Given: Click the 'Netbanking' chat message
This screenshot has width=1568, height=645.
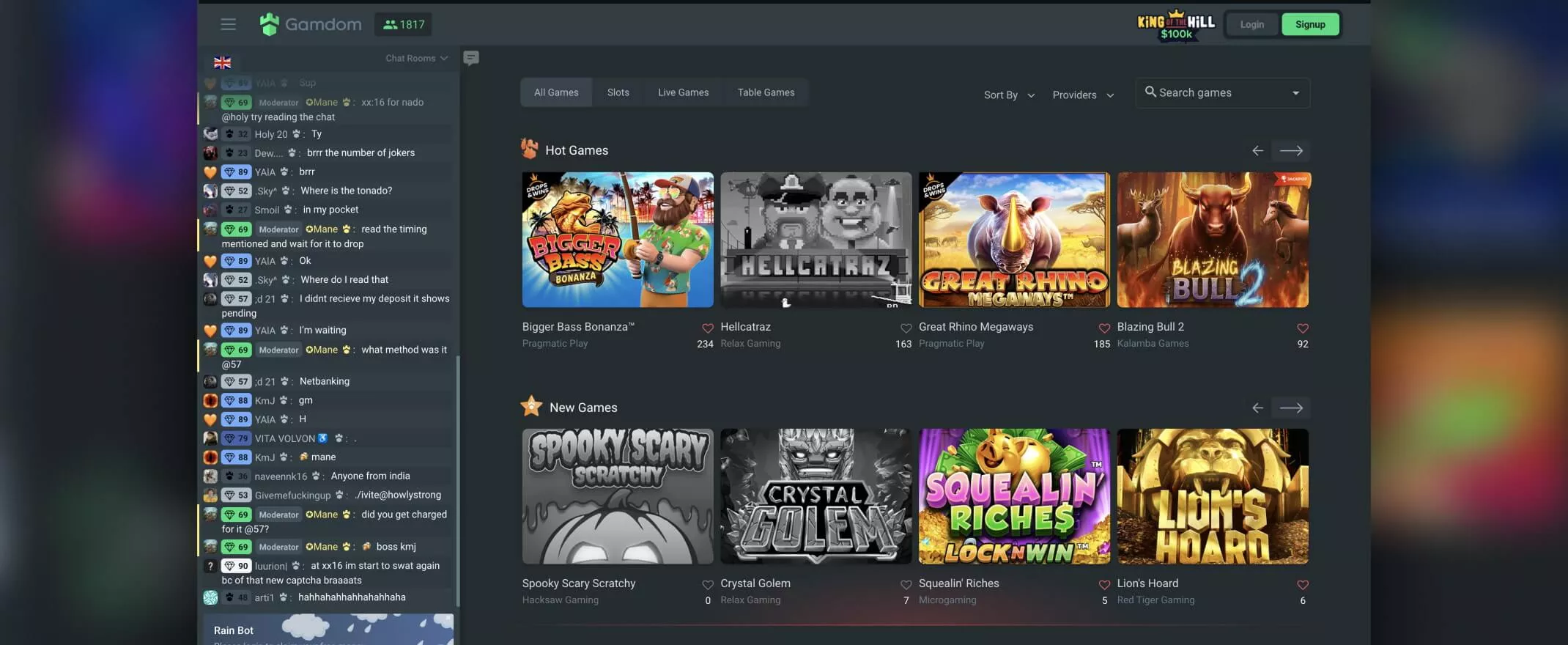Looking at the screenshot, I should pos(325,381).
